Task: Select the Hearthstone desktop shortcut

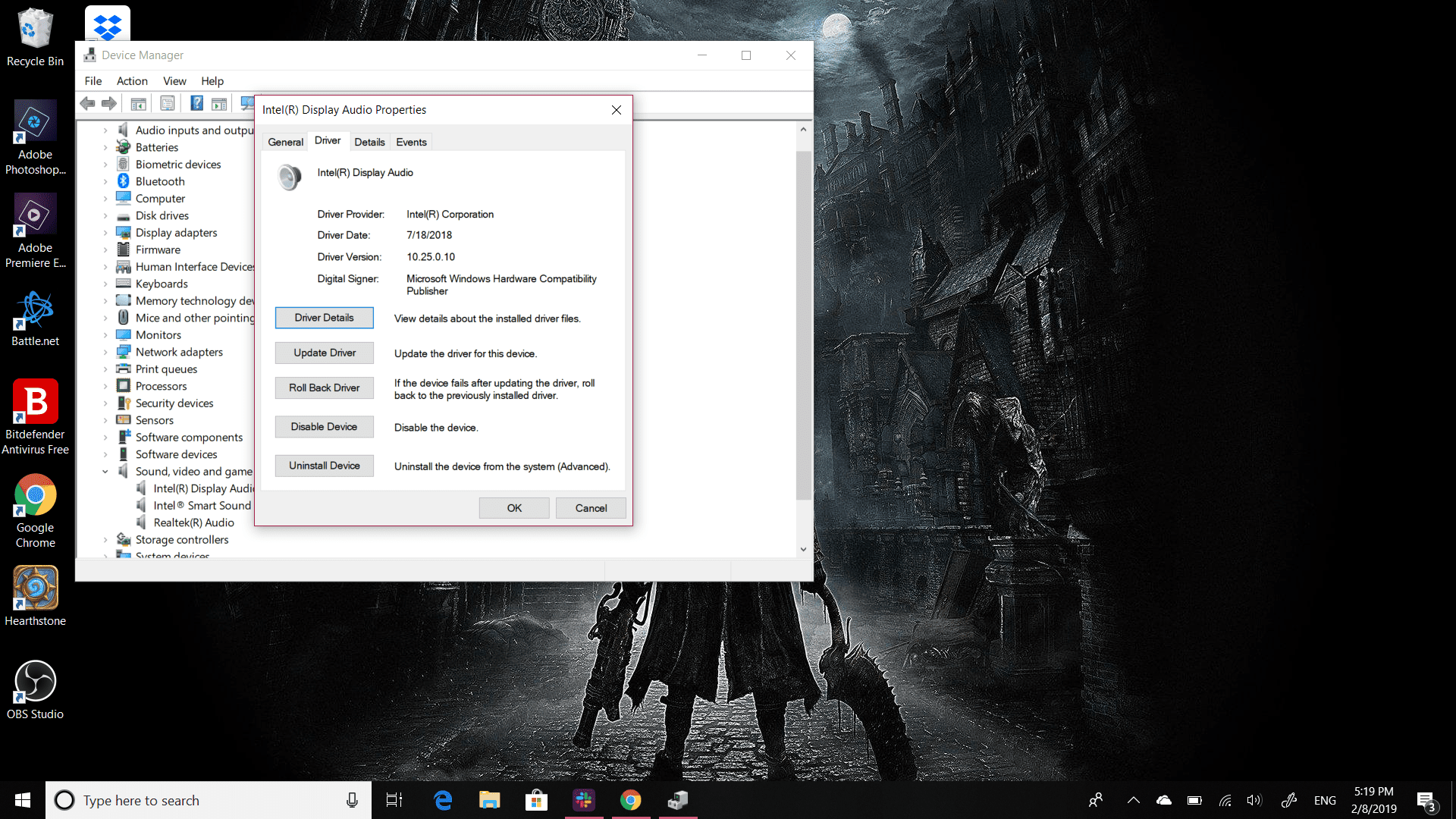Action: (35, 597)
